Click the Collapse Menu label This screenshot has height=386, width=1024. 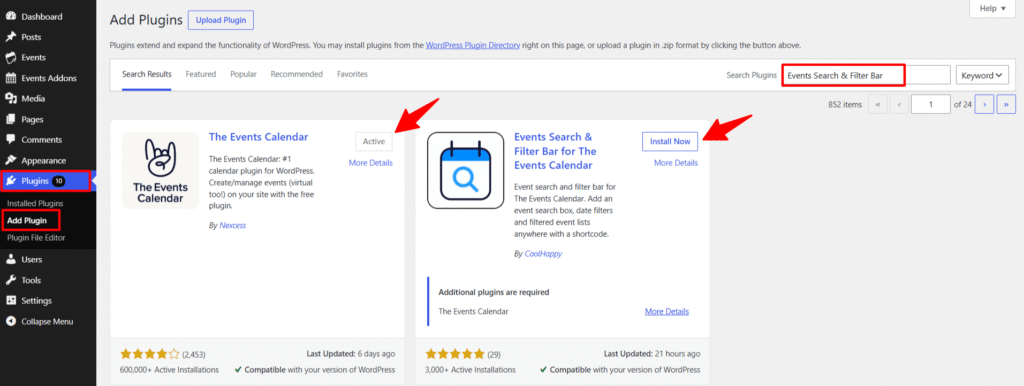pyautogui.click(x=47, y=321)
